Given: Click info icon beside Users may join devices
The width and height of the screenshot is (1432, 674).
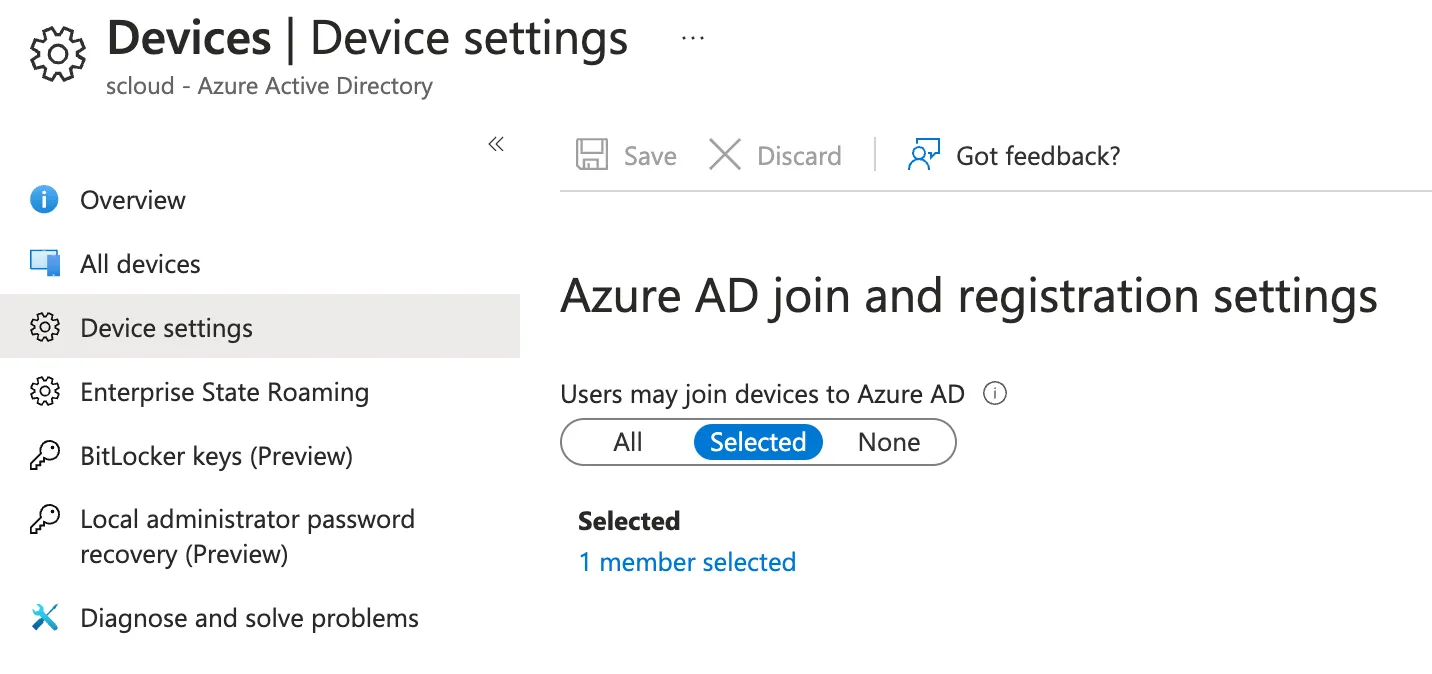Looking at the screenshot, I should point(994,394).
